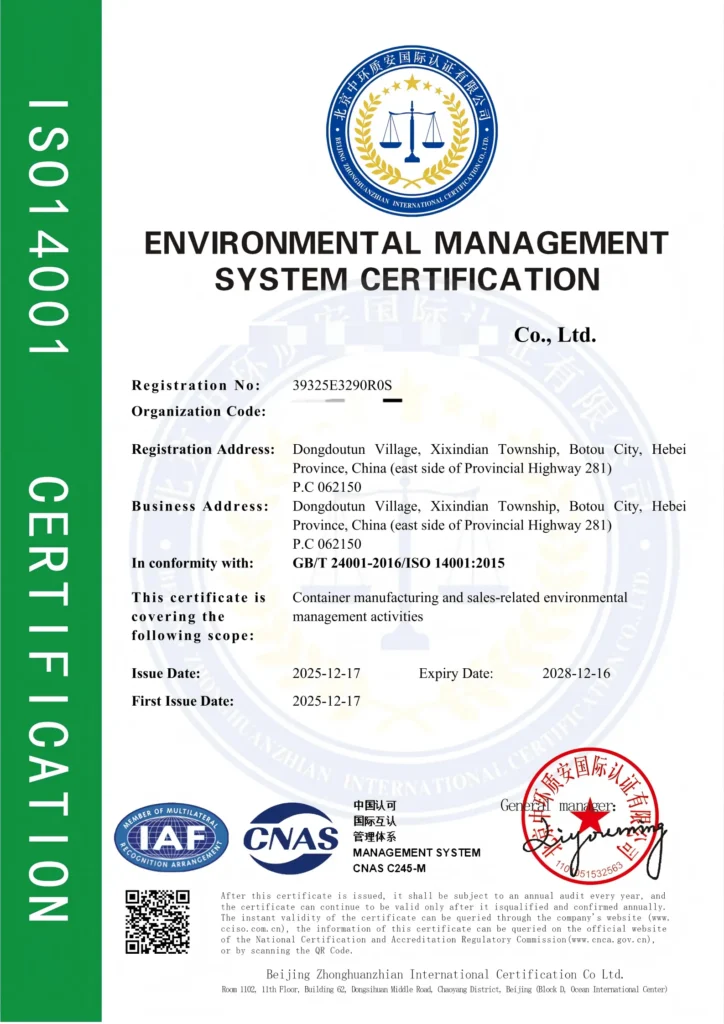
Task: Click the 'Issue Date:' label
Action: [166, 673]
